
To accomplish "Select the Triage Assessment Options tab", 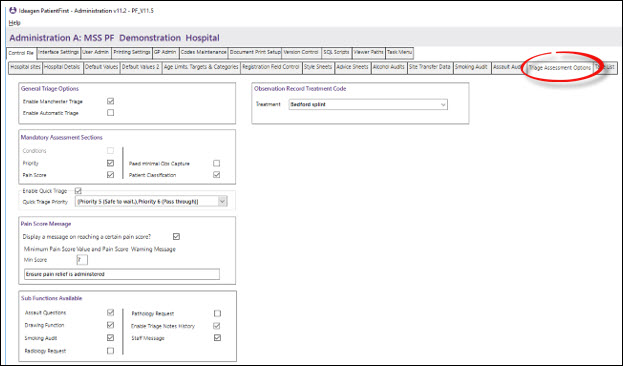I will [559, 68].
